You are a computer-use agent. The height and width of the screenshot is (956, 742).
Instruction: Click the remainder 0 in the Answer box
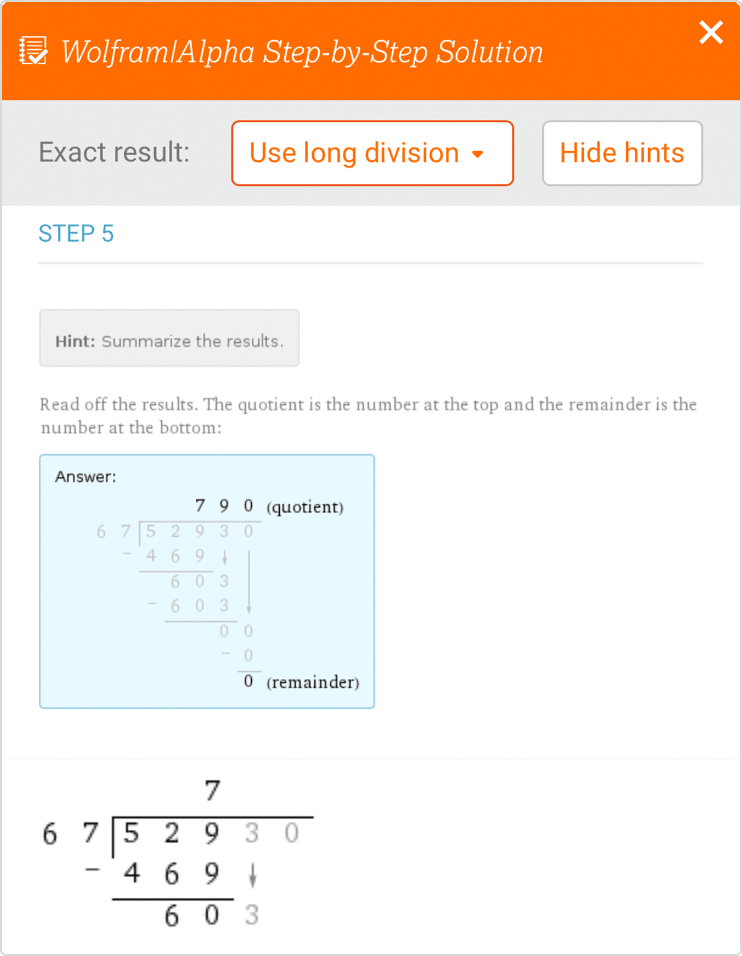coord(247,681)
